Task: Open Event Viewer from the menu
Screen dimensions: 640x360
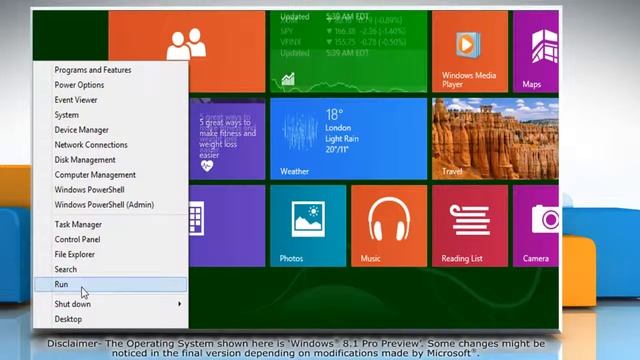Action: coord(111,100)
